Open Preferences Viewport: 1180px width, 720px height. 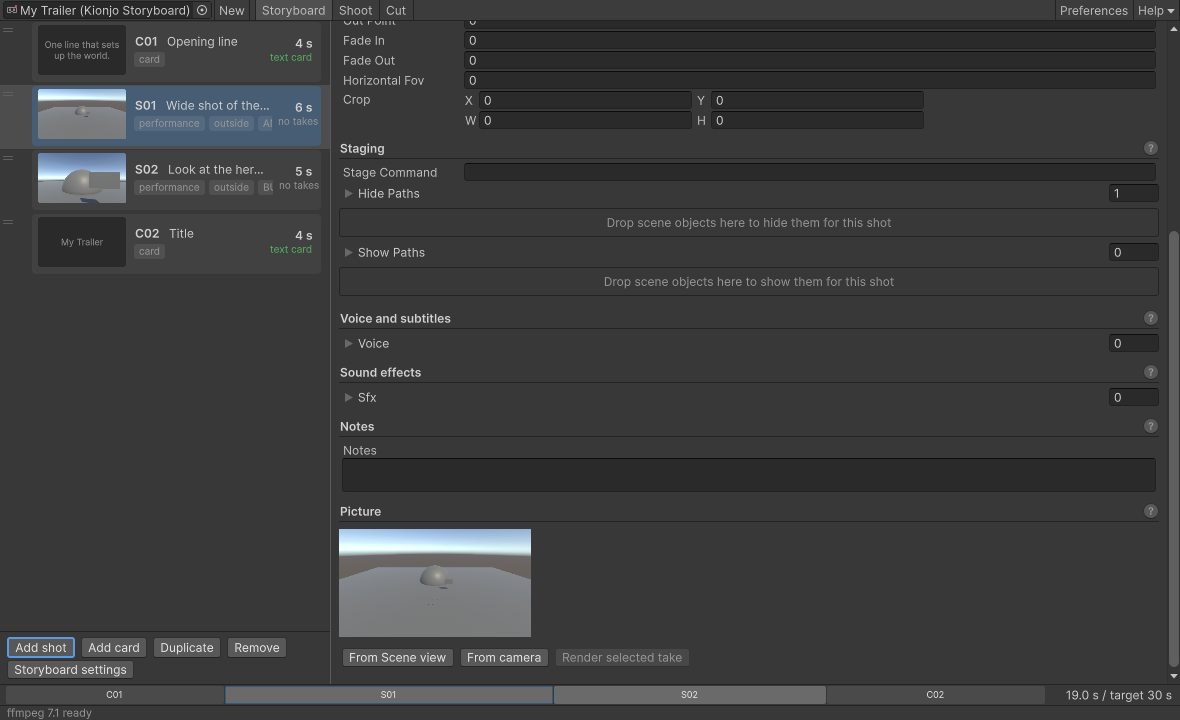[1093, 11]
